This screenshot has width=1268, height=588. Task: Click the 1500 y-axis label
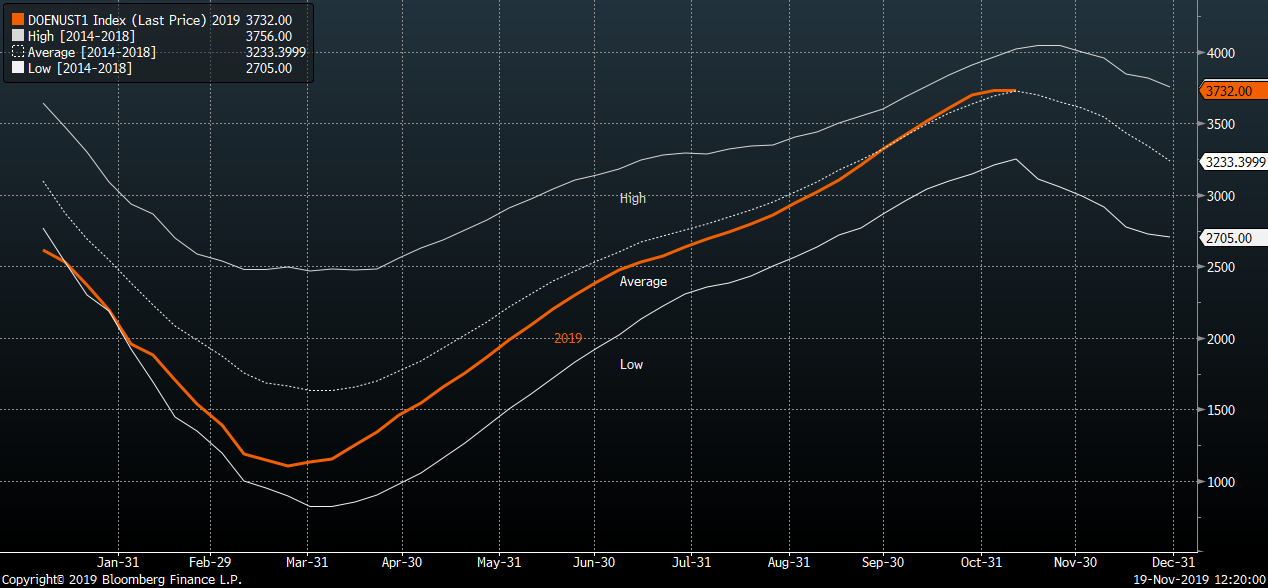click(x=1221, y=410)
